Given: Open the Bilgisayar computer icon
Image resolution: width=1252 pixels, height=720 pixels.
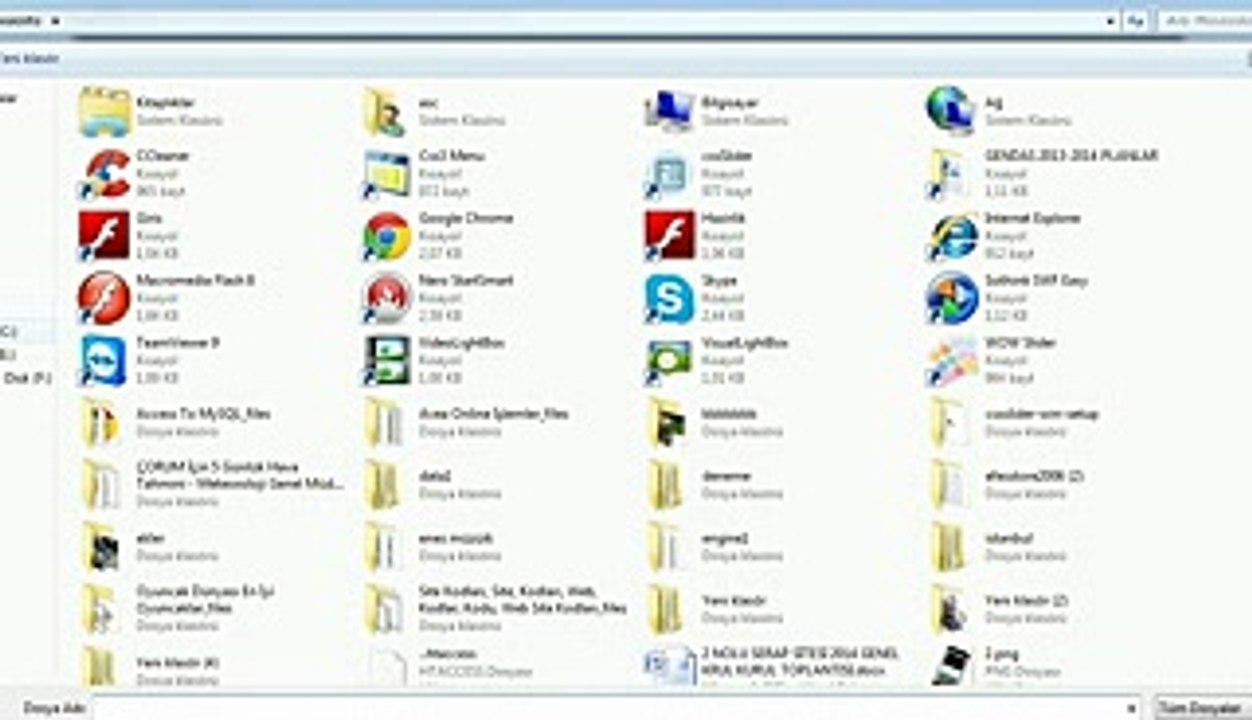Looking at the screenshot, I should [669, 111].
